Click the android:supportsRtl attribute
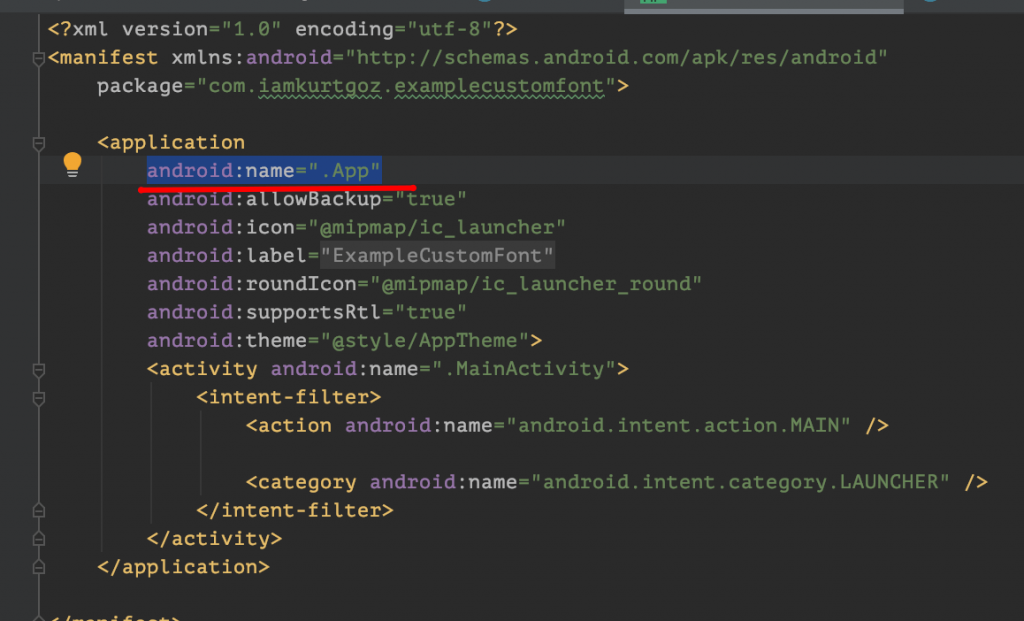 (307, 312)
